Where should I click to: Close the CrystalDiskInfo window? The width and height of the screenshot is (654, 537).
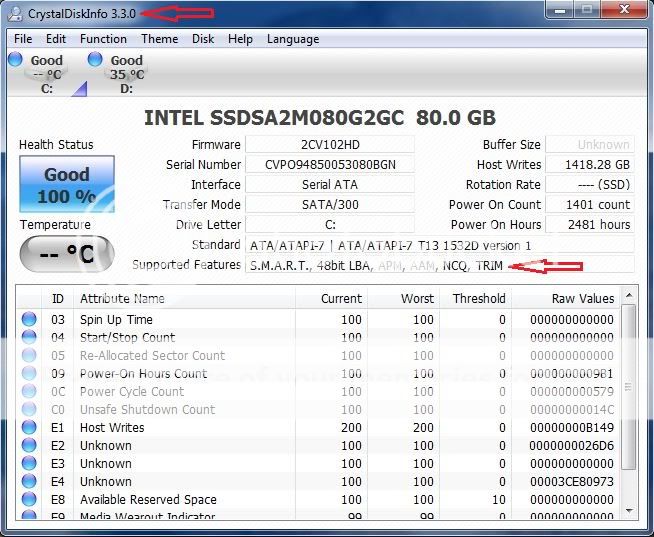coord(624,9)
